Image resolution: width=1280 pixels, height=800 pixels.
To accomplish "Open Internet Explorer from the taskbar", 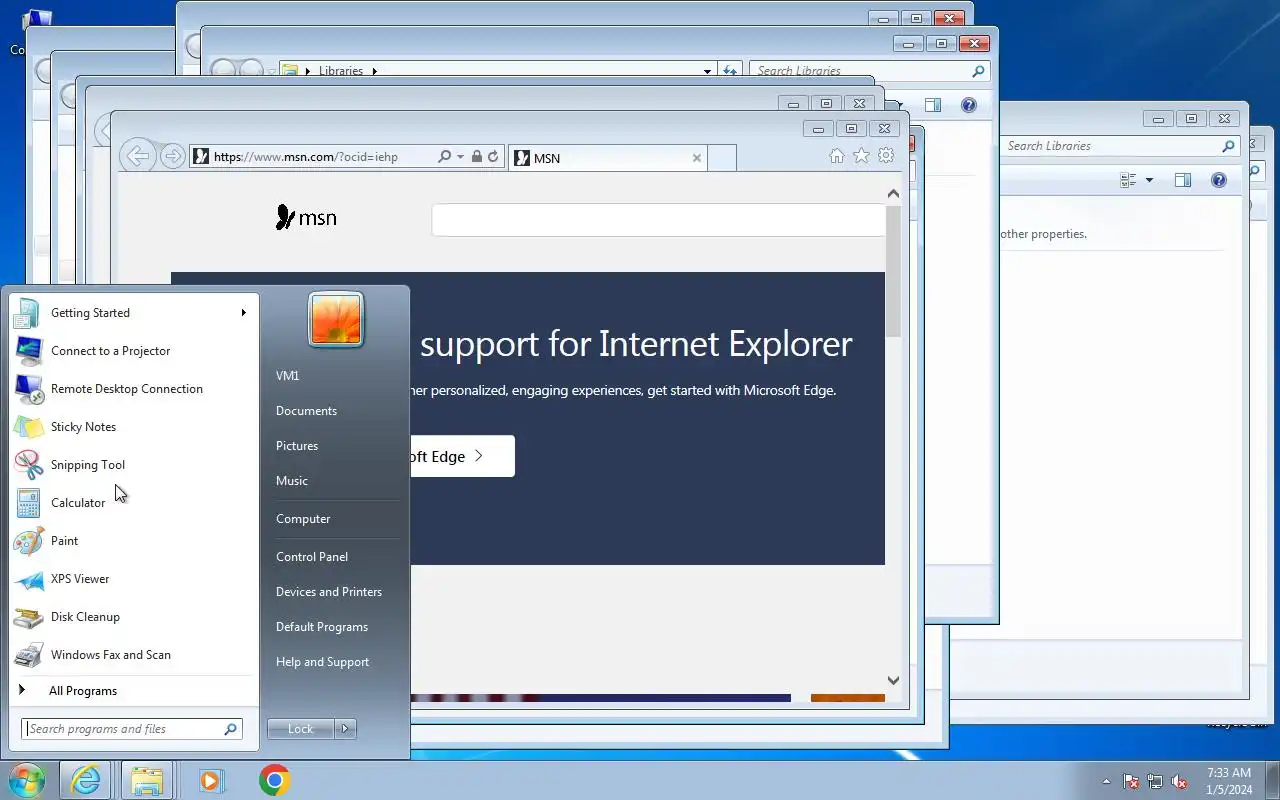I will pyautogui.click(x=85, y=780).
